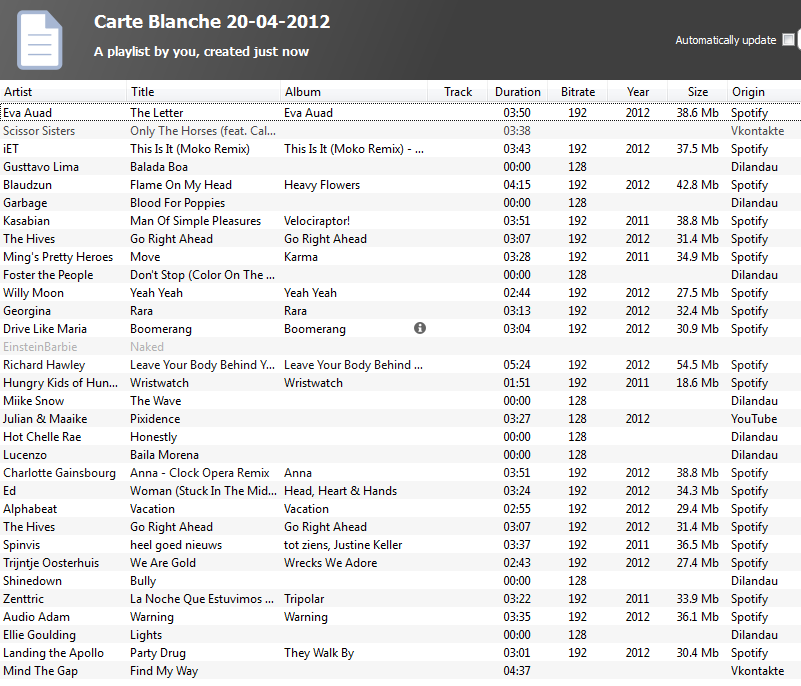Select Kasabian's Man Of Simple Pleasures row
The image size is (801, 686).
pos(195,221)
